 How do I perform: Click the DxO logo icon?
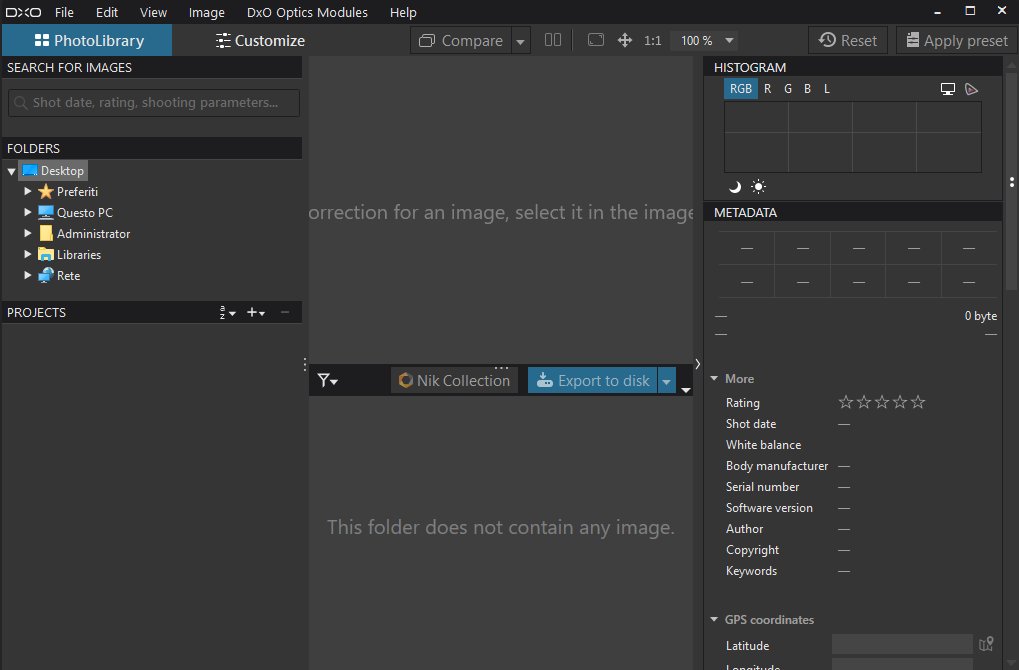[23, 12]
